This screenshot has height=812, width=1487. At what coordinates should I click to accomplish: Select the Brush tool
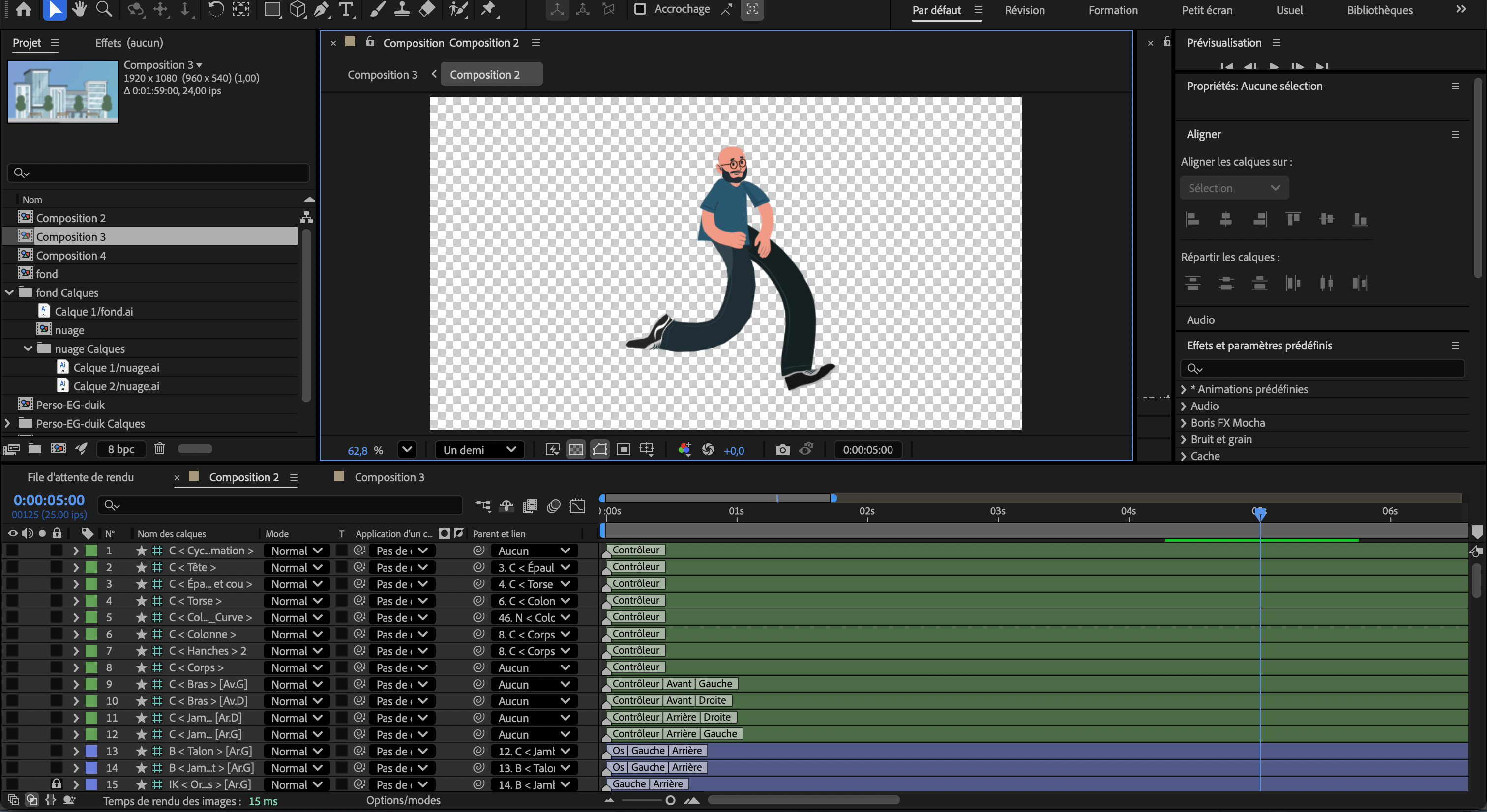(x=377, y=9)
